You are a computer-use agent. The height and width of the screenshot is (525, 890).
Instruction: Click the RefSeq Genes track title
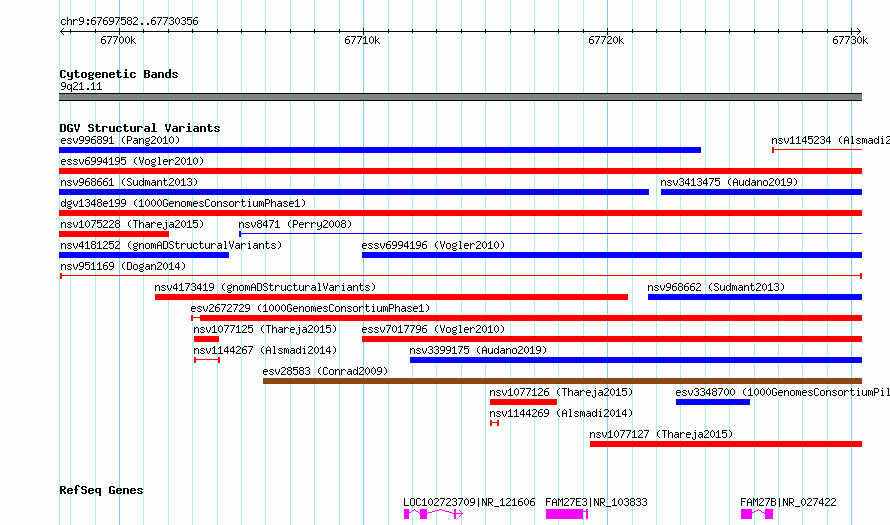click(101, 490)
